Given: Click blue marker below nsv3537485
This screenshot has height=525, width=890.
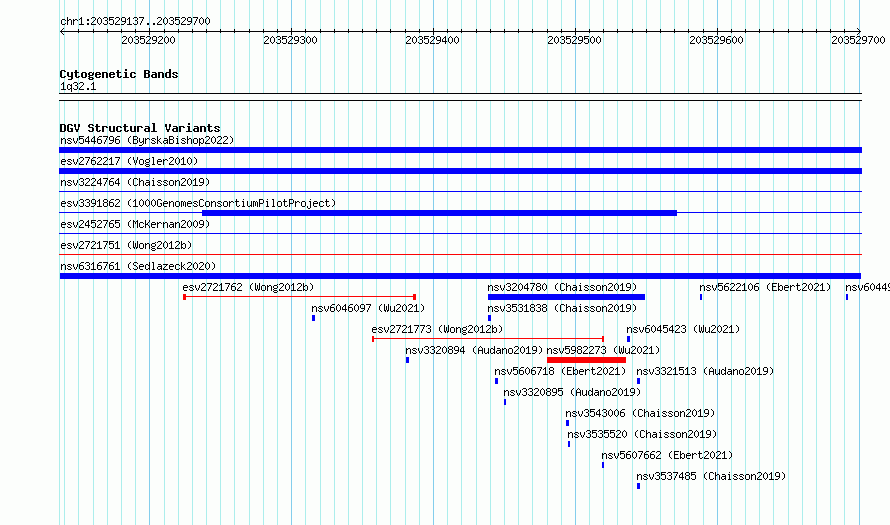Looking at the screenshot, I should tap(638, 486).
